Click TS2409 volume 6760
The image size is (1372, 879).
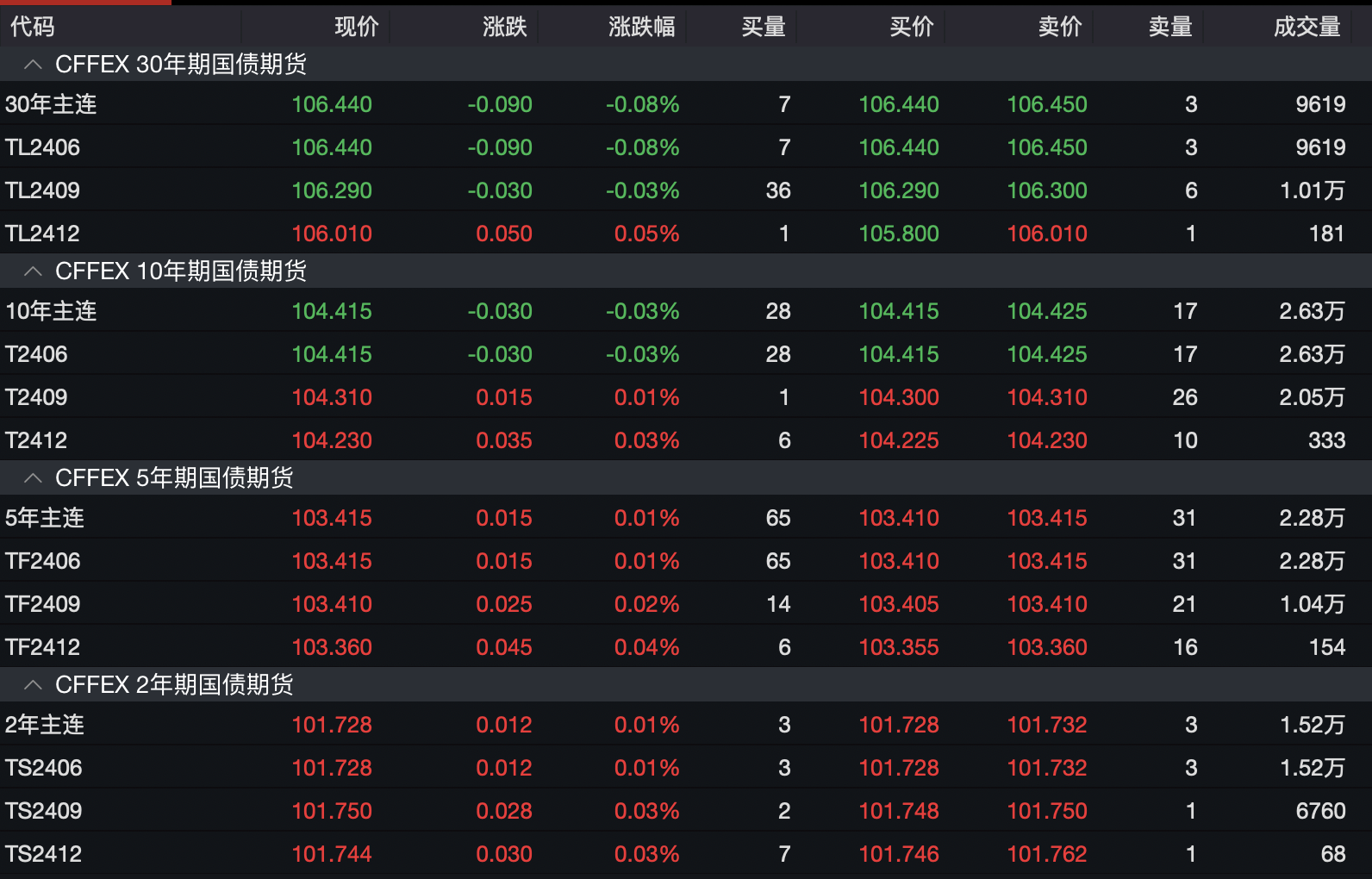[1320, 811]
